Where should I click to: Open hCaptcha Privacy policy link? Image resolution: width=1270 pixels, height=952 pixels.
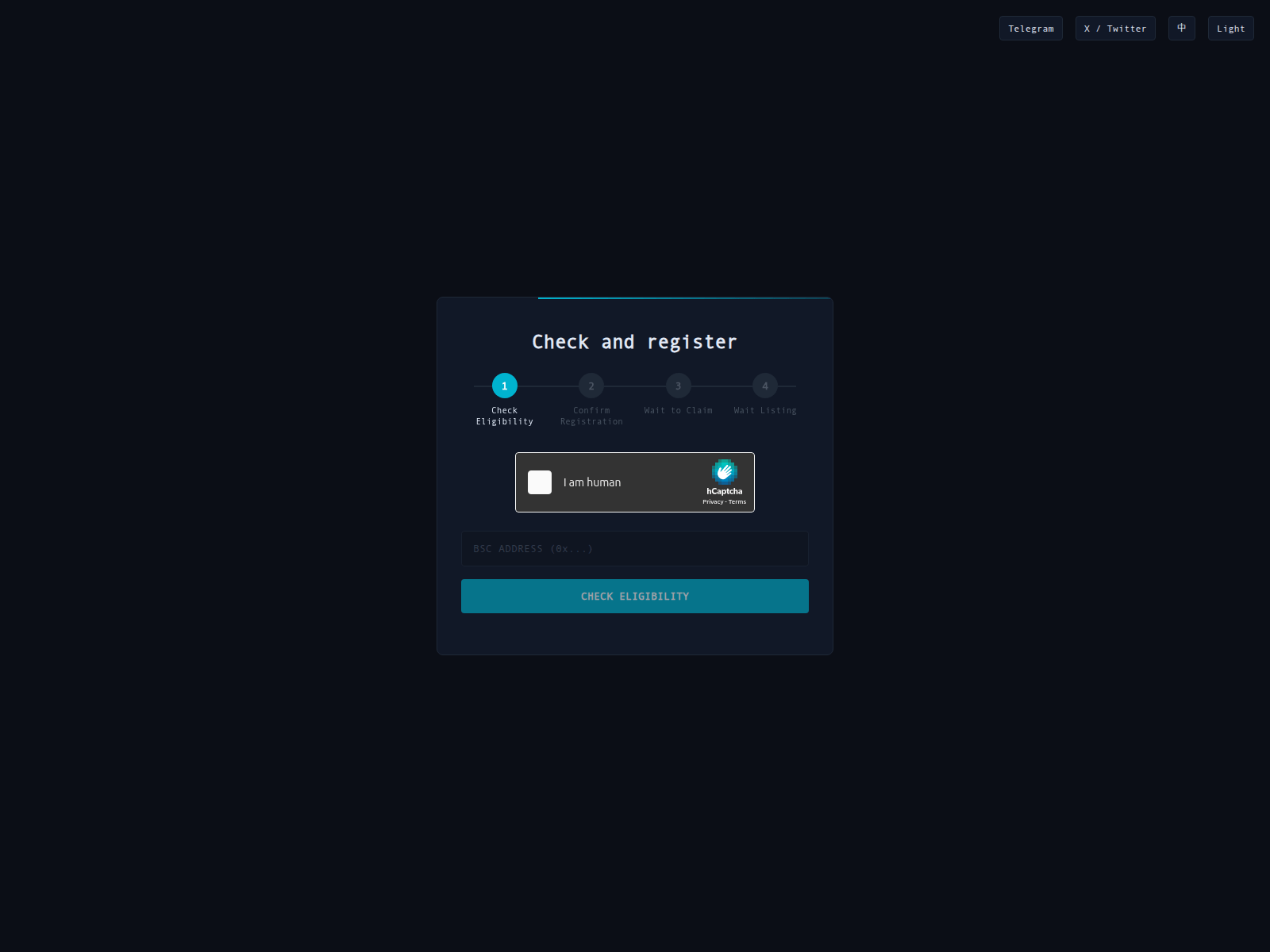(x=713, y=501)
